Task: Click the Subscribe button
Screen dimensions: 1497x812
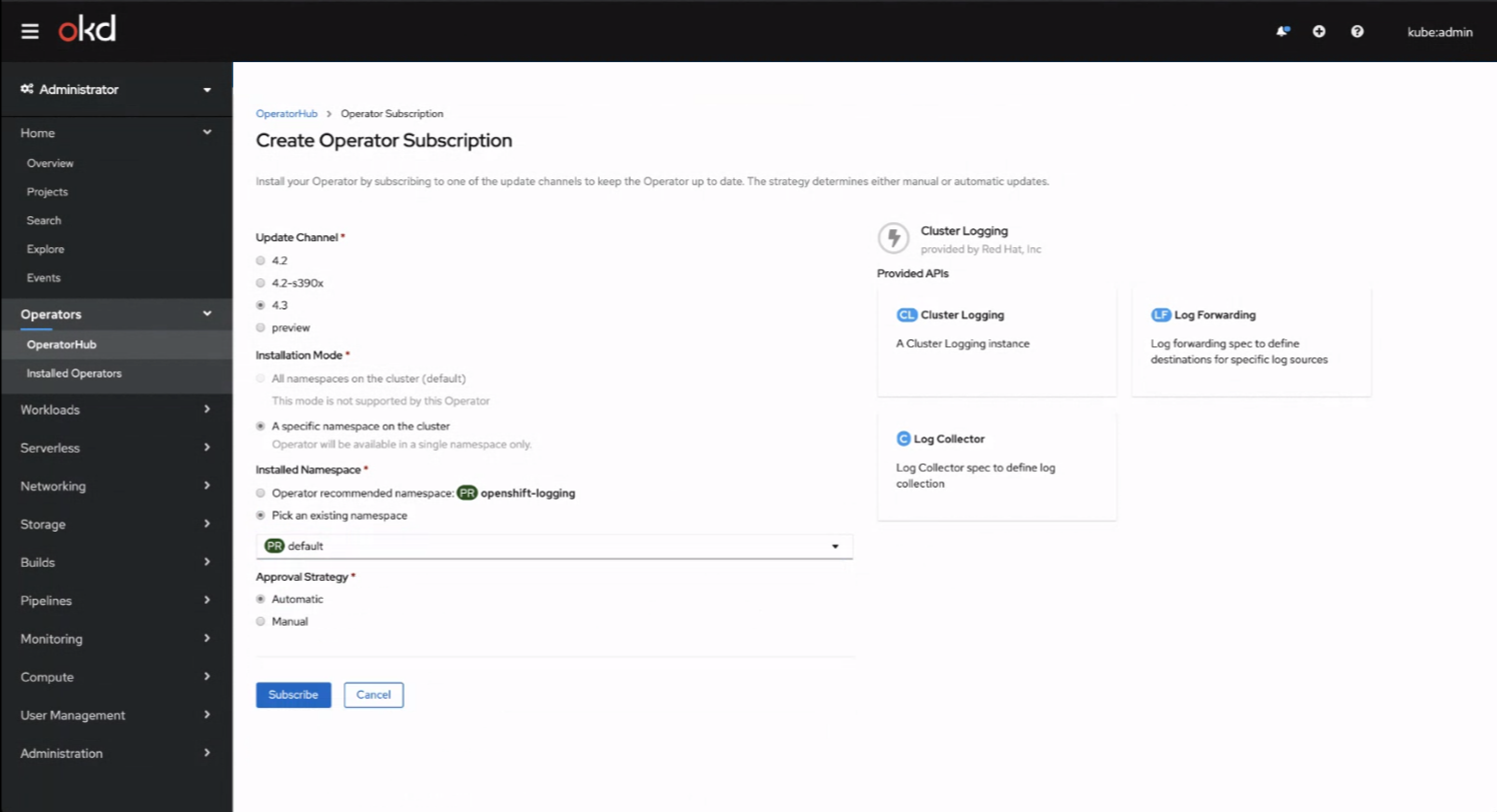Action: pos(293,694)
